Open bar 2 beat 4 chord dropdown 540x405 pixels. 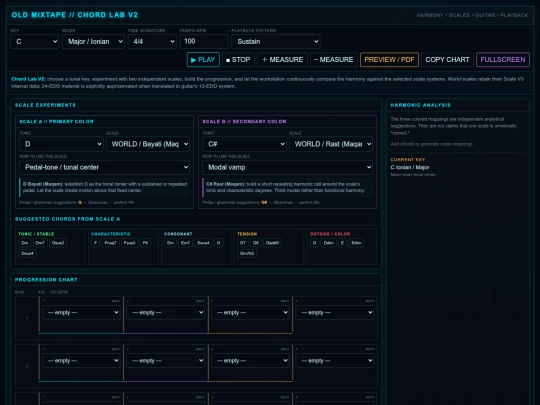[335, 361]
